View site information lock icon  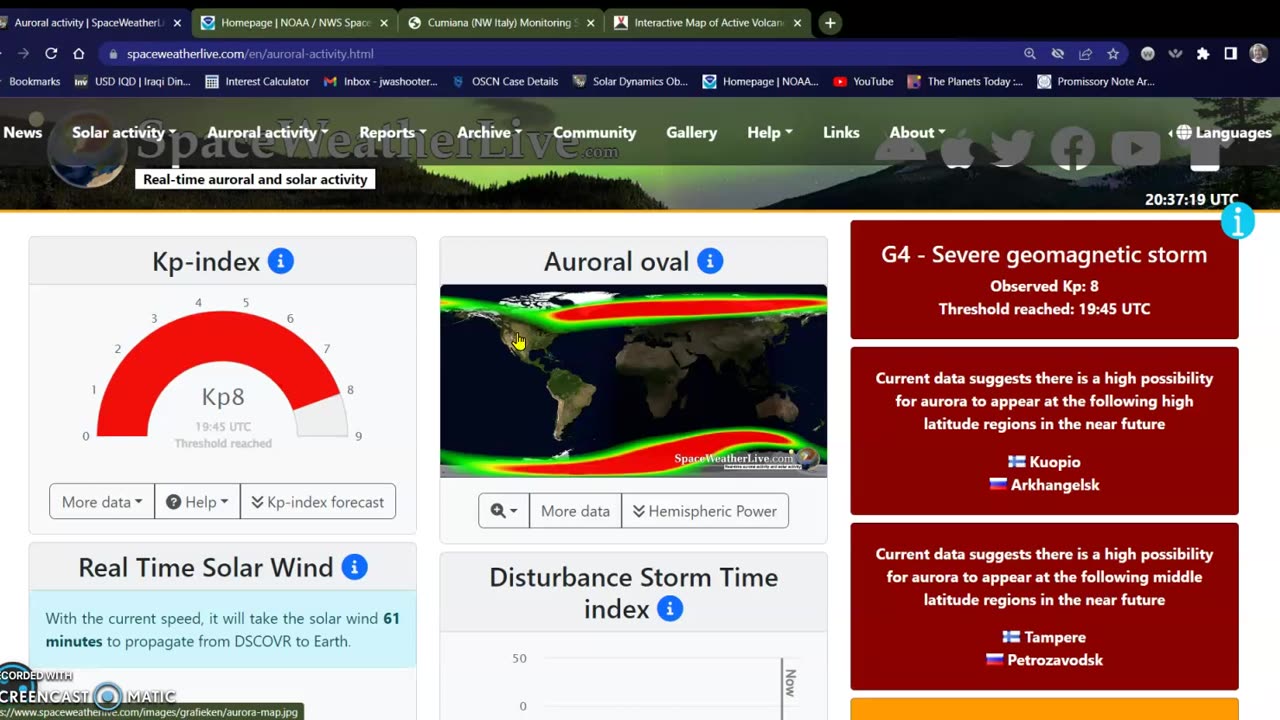(113, 54)
